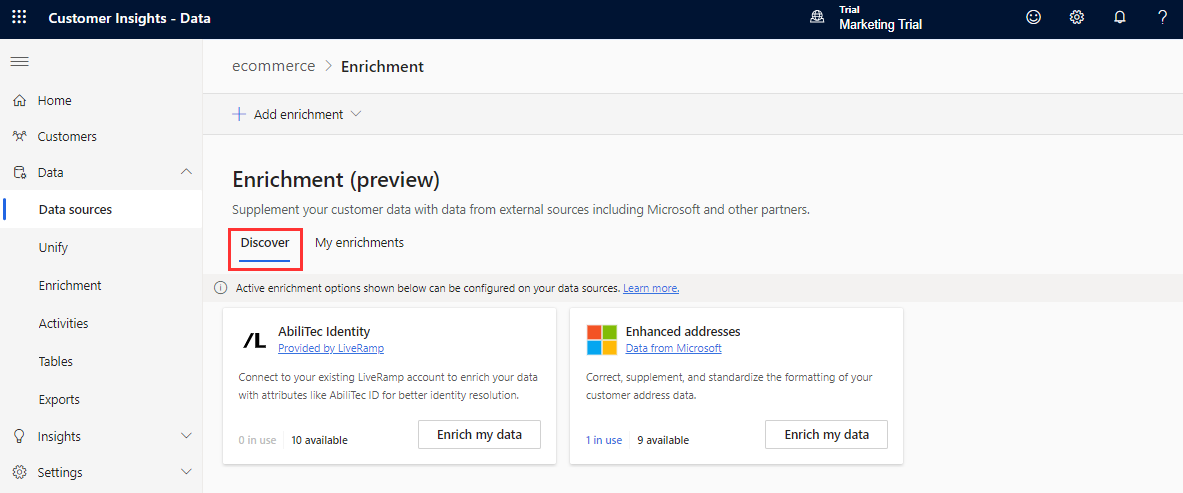
Task: Open the Provided by LiveRamp link
Action: pos(331,348)
